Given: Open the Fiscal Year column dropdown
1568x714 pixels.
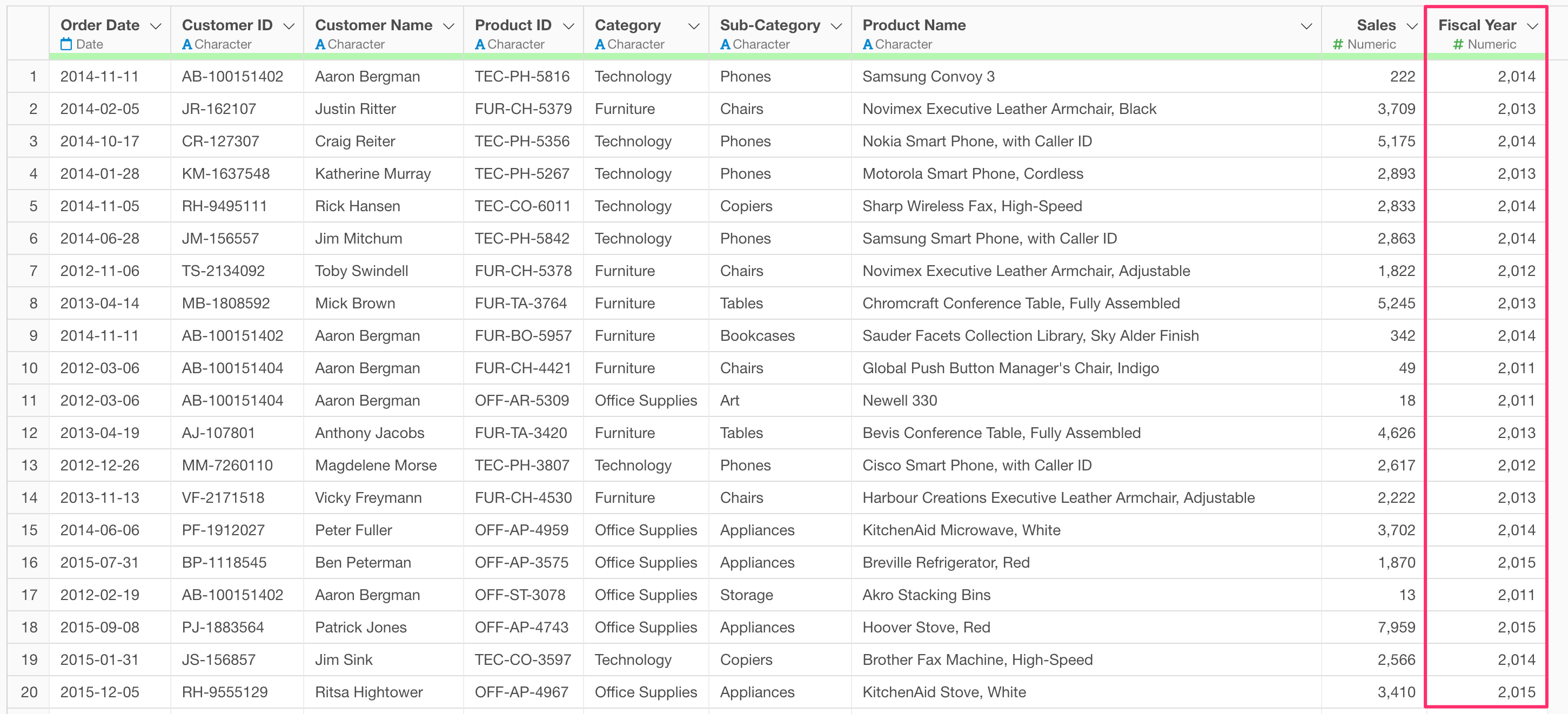Looking at the screenshot, I should coord(1533,26).
